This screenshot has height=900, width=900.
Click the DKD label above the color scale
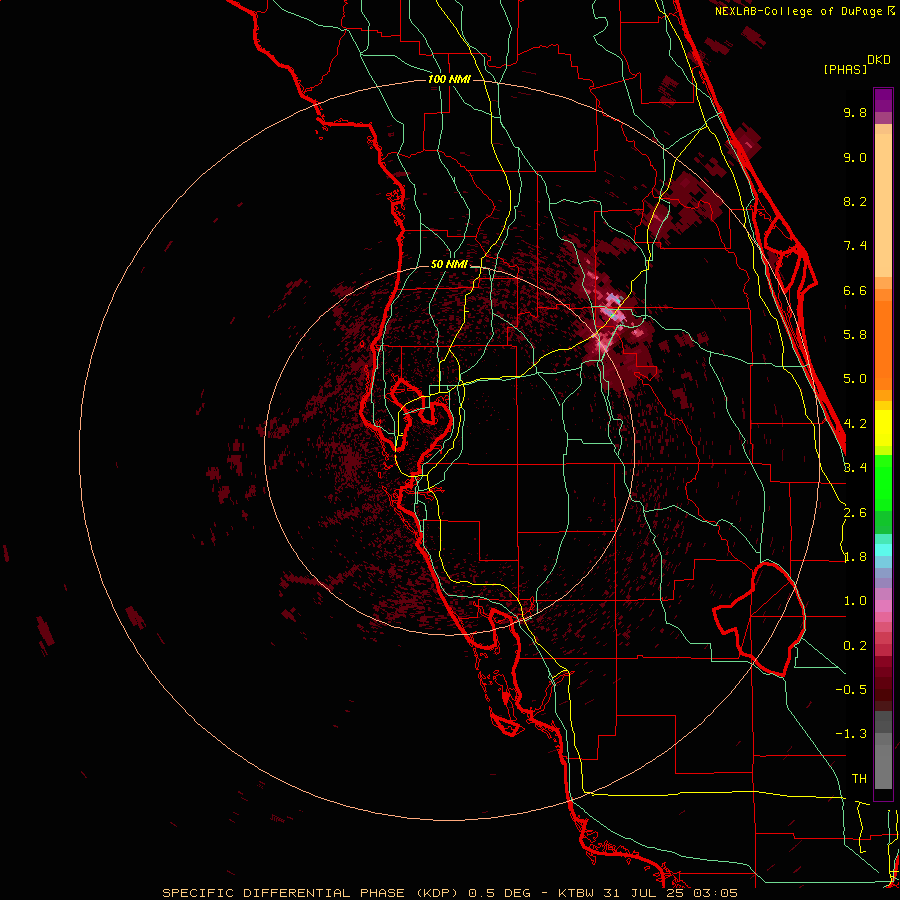pyautogui.click(x=879, y=60)
